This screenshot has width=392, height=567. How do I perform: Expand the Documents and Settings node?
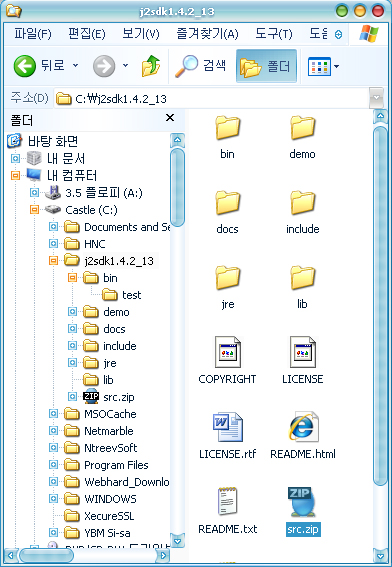point(53,227)
